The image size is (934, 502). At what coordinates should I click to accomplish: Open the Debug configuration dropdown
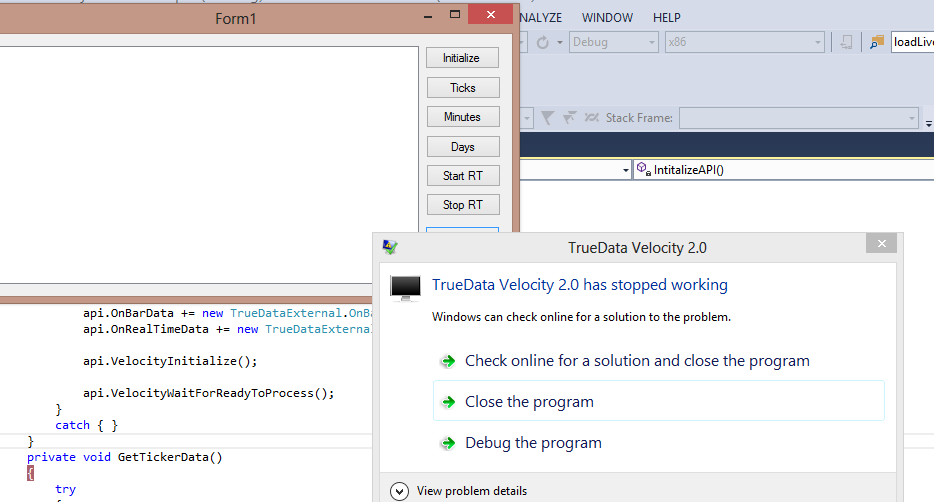613,42
